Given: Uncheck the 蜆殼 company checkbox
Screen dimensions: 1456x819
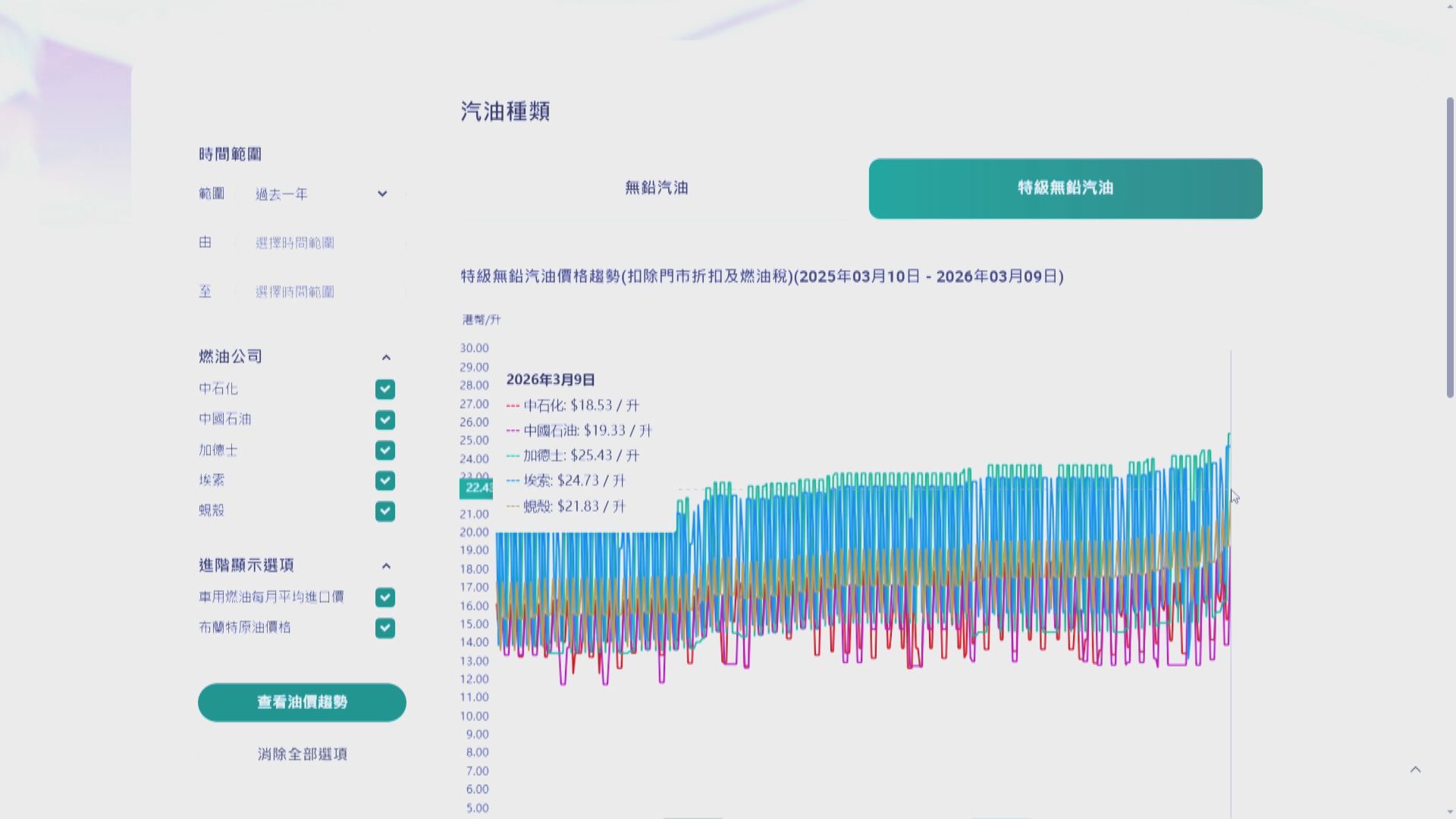Looking at the screenshot, I should tap(385, 511).
